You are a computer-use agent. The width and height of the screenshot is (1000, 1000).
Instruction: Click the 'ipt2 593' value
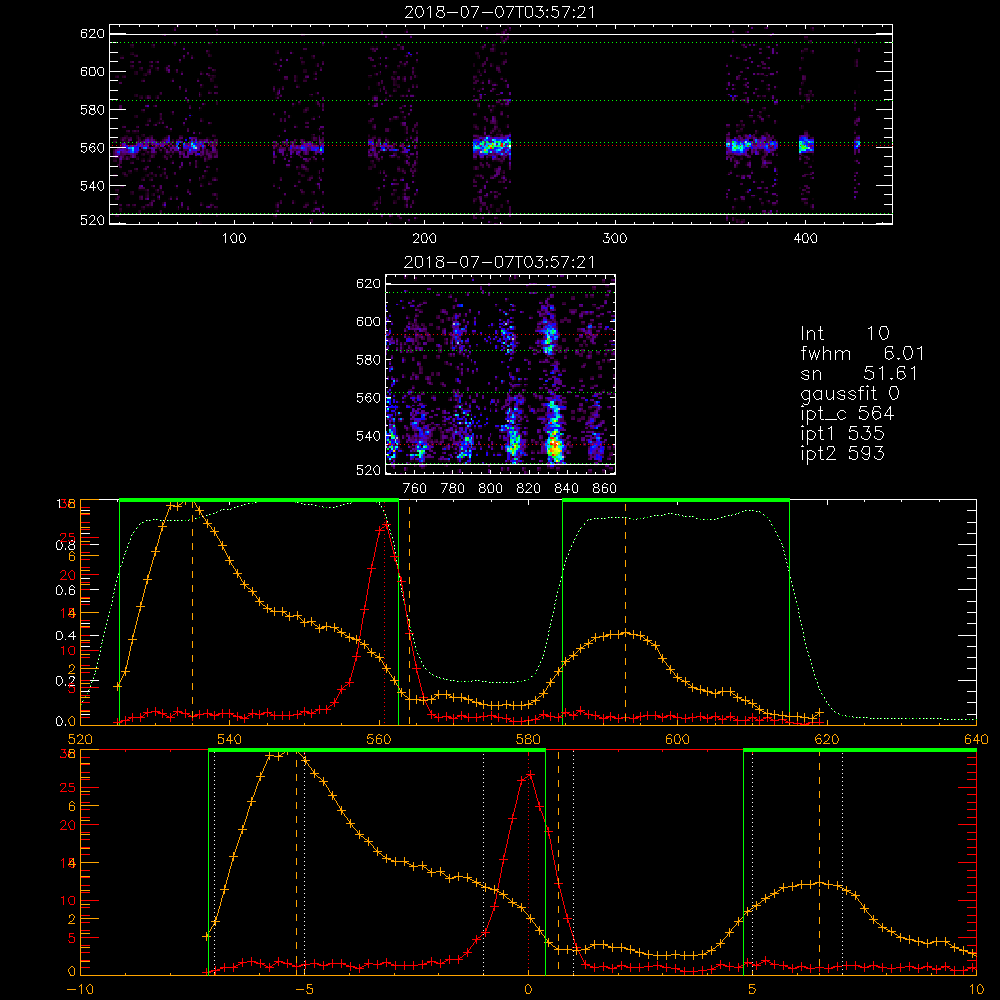[x=842, y=453]
